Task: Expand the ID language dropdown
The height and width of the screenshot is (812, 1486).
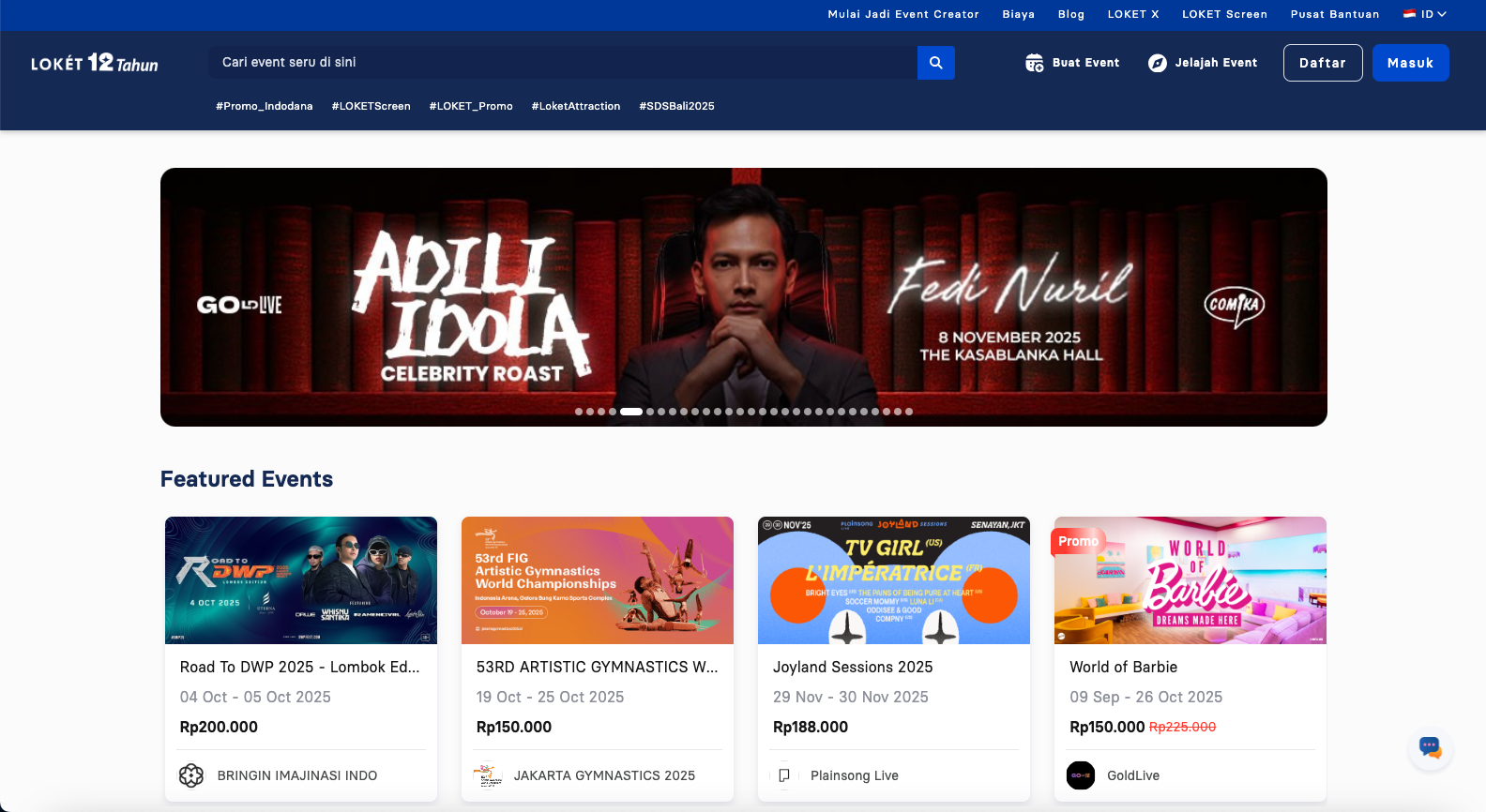Action: pos(1425,14)
